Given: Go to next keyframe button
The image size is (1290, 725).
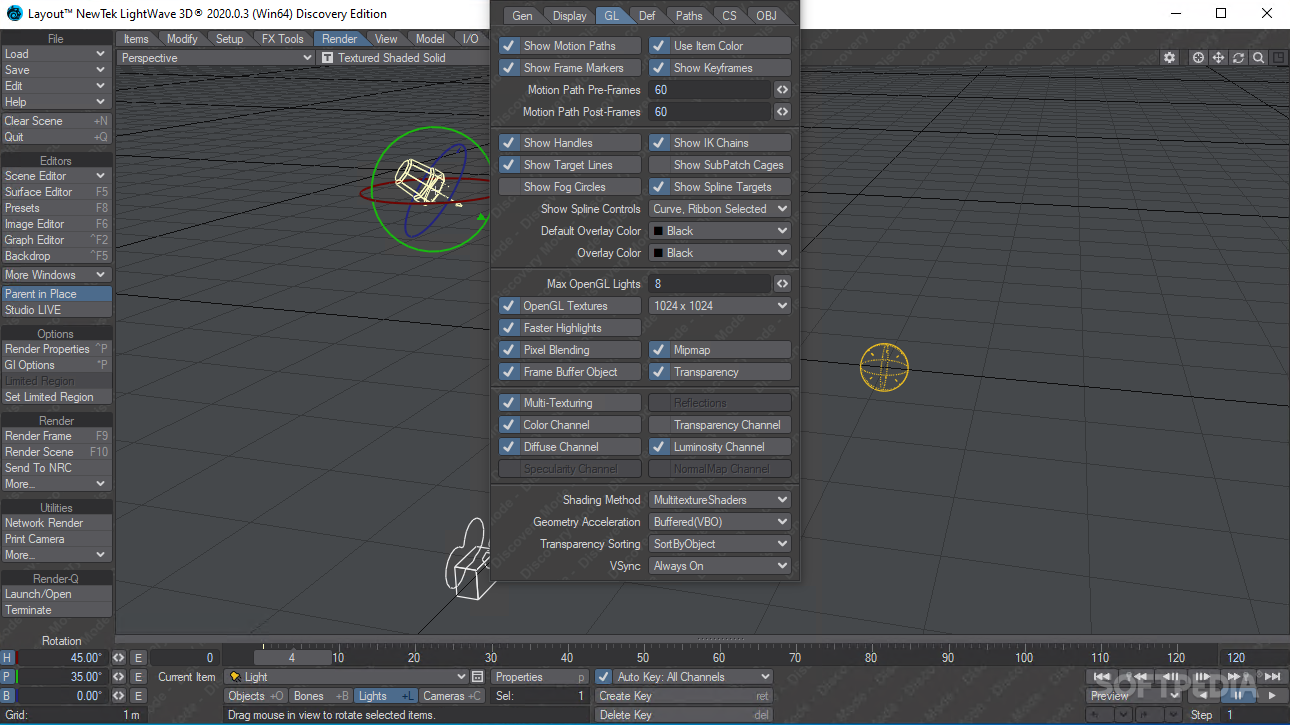Looking at the screenshot, I should point(1238,677).
